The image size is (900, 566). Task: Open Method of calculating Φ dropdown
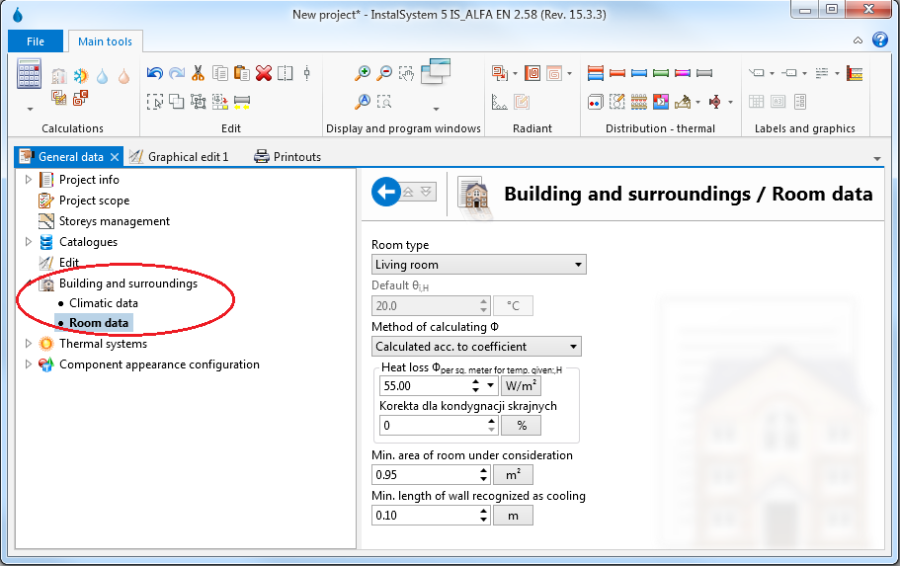click(476, 347)
